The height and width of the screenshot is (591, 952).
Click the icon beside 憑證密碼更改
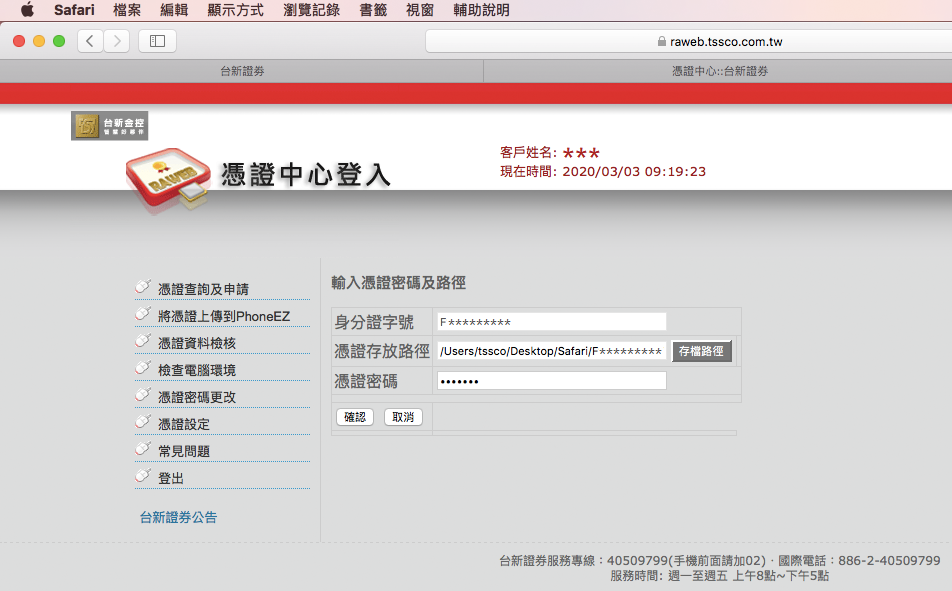[x=143, y=394]
